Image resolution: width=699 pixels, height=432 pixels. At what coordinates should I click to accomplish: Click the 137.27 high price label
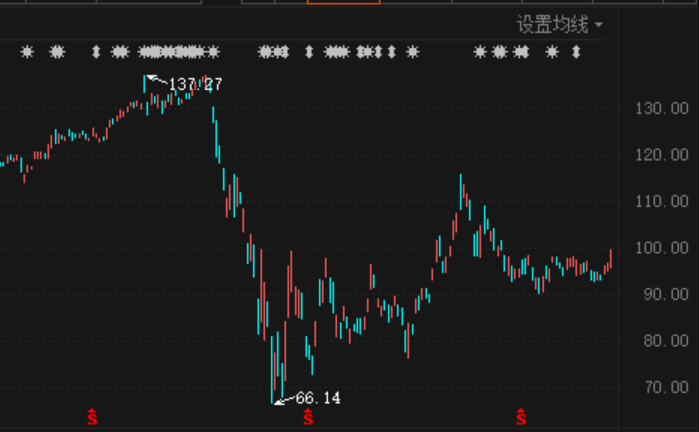[x=195, y=84]
